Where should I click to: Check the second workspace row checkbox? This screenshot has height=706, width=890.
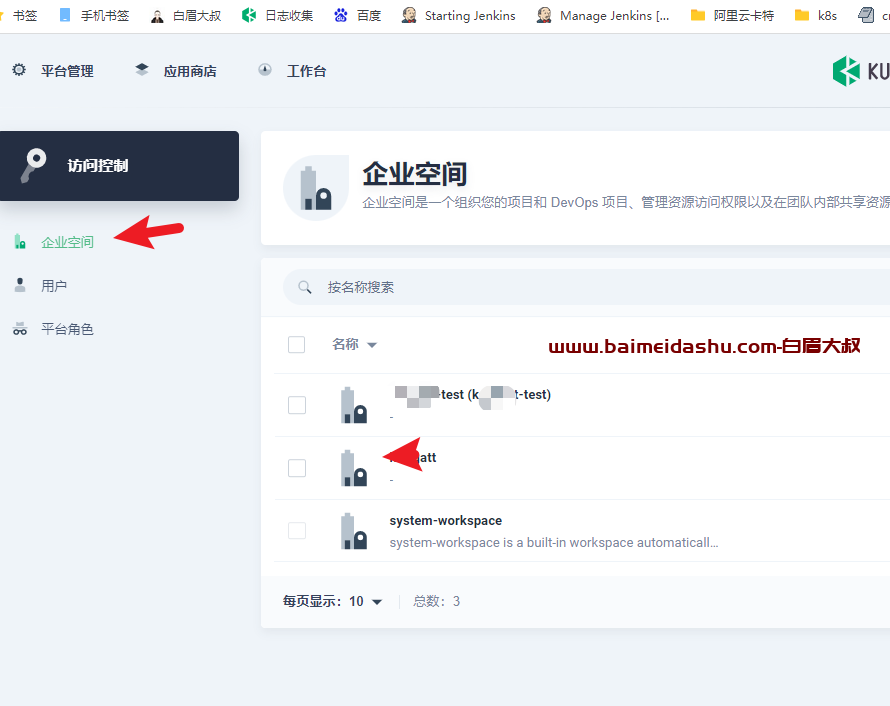(x=297, y=468)
